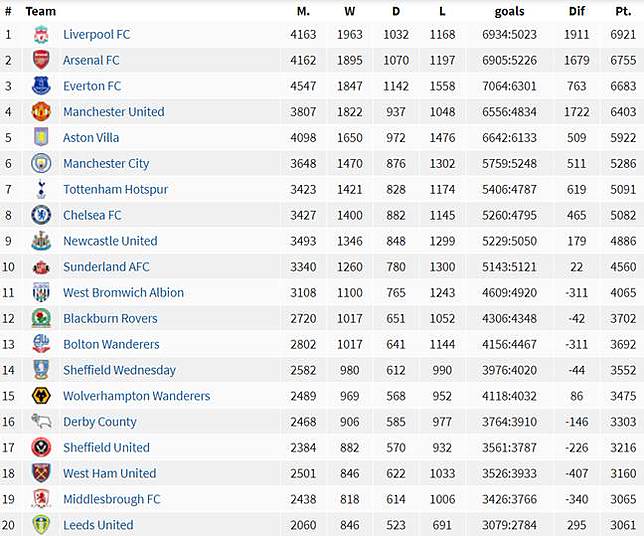This screenshot has height=536, width=644.
Task: Click the goals column header
Action: (x=509, y=11)
